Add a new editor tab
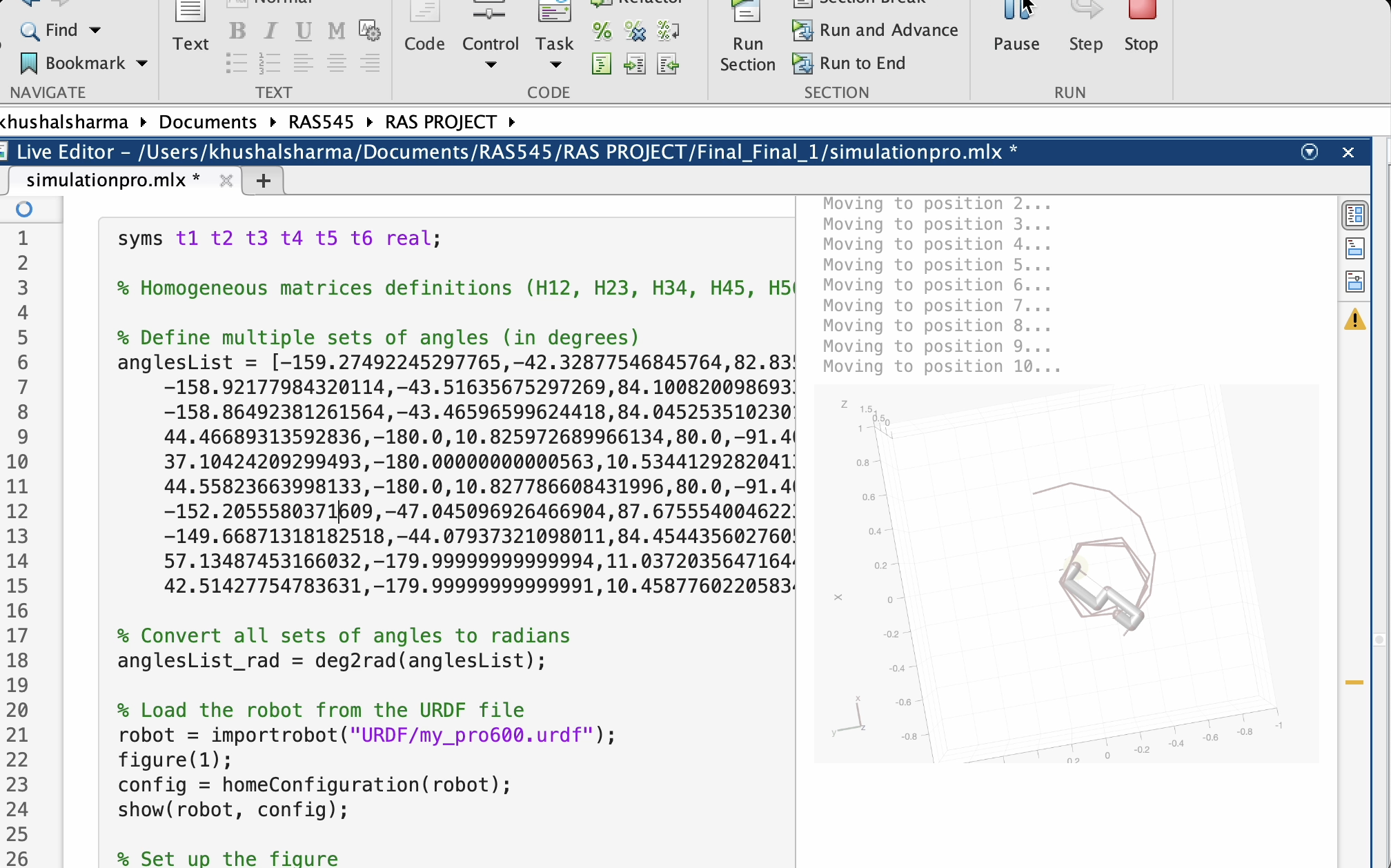 tap(263, 181)
